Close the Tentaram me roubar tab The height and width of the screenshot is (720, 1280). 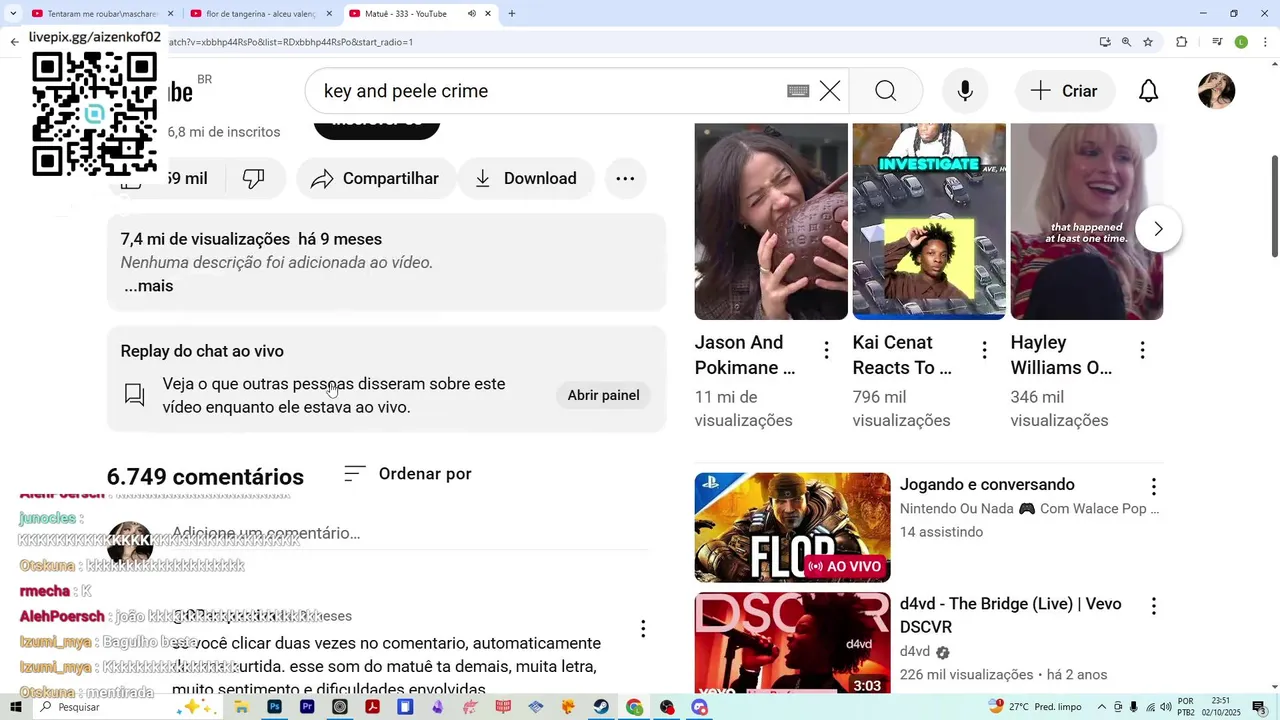click(170, 14)
